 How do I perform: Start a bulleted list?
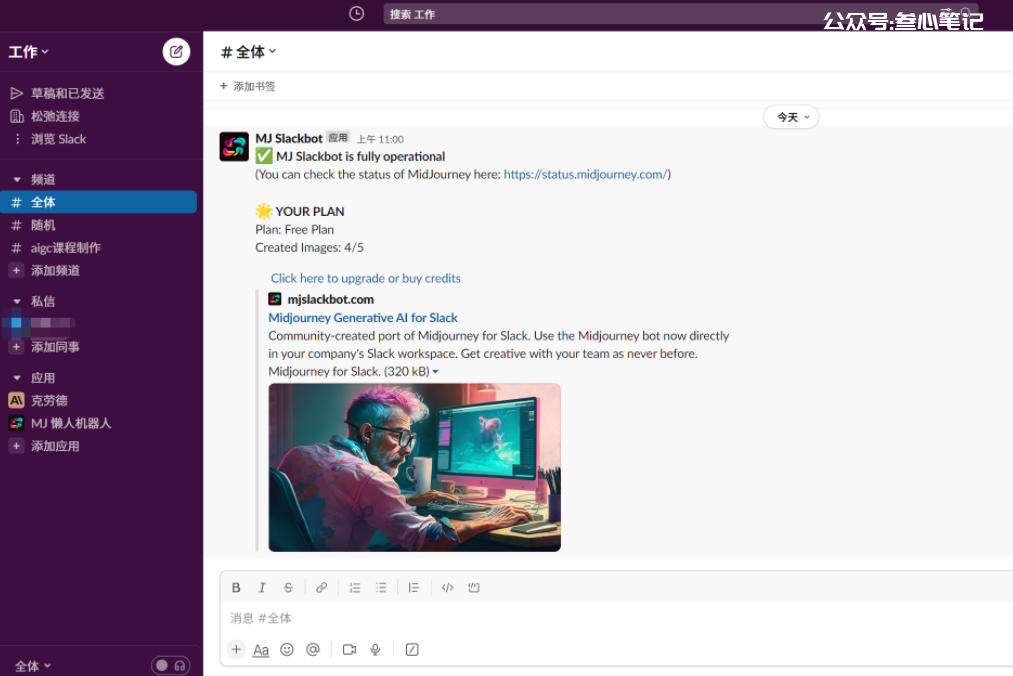(x=381, y=587)
